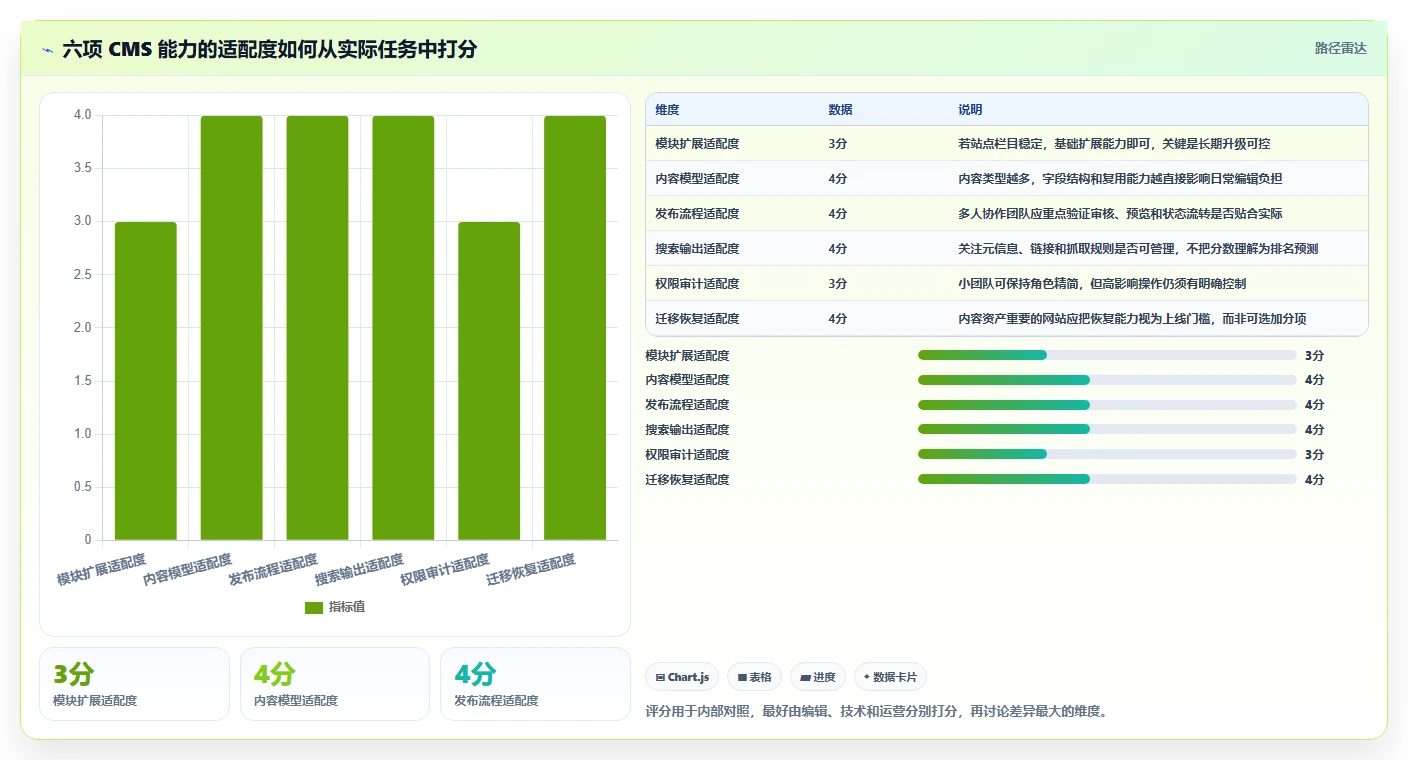Click the 迁移恢复适配度 progress bar

tap(1107, 480)
